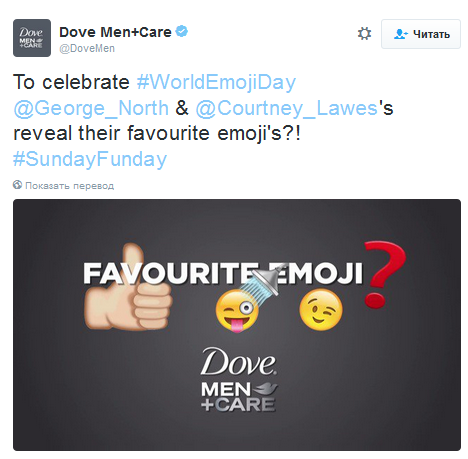The height and width of the screenshot is (459, 468).
Task: Click the FAVOURITE EMOJI headline text
Action: click(x=223, y=273)
